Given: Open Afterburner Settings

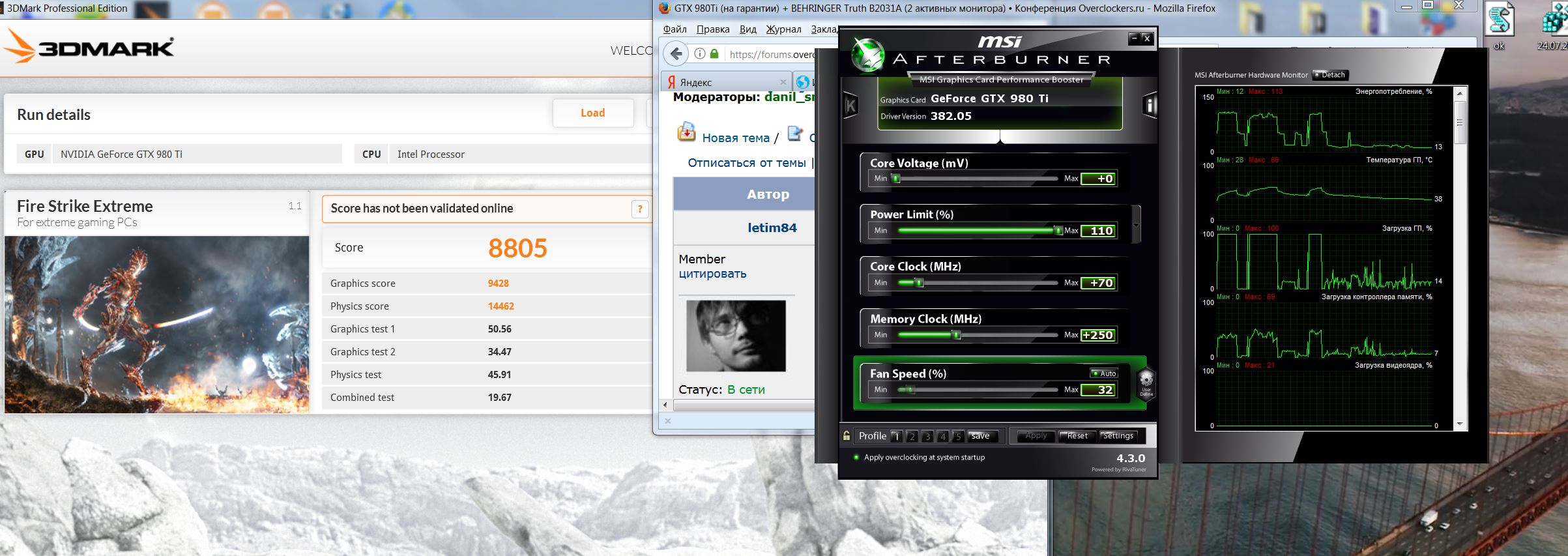Looking at the screenshot, I should 1118,436.
